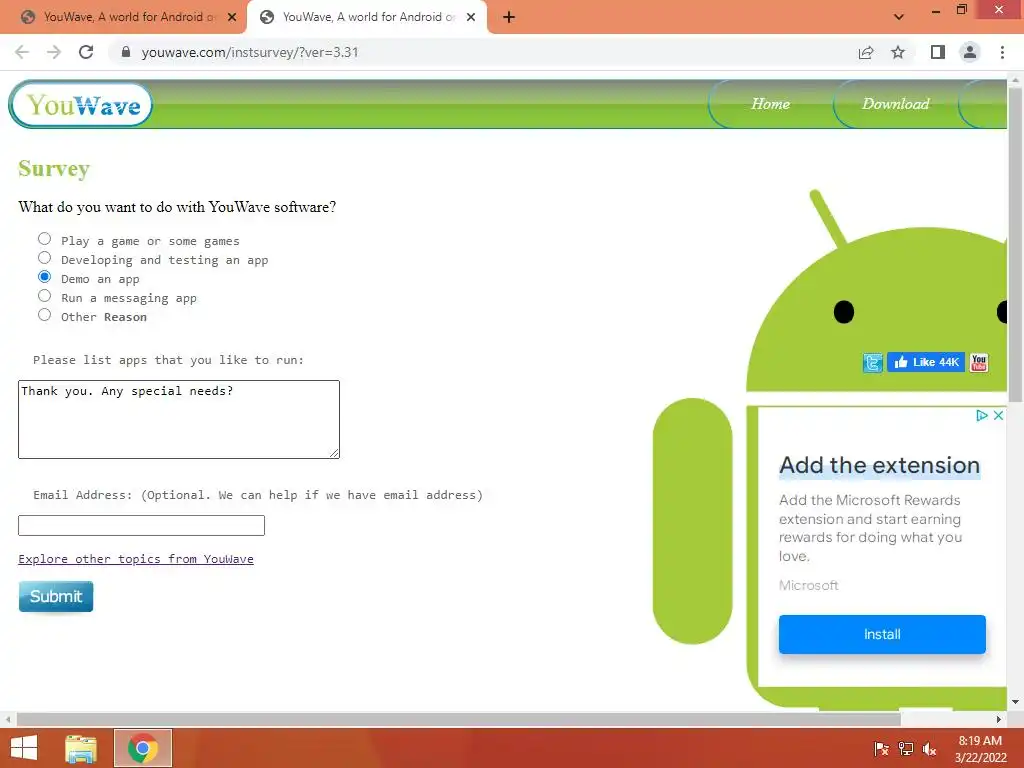Open the Windows Start menu
1024x768 pixels.
click(24, 748)
